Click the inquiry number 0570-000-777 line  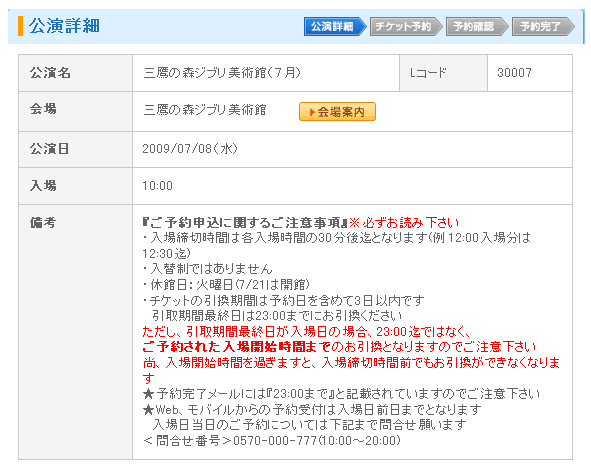[x=271, y=440]
